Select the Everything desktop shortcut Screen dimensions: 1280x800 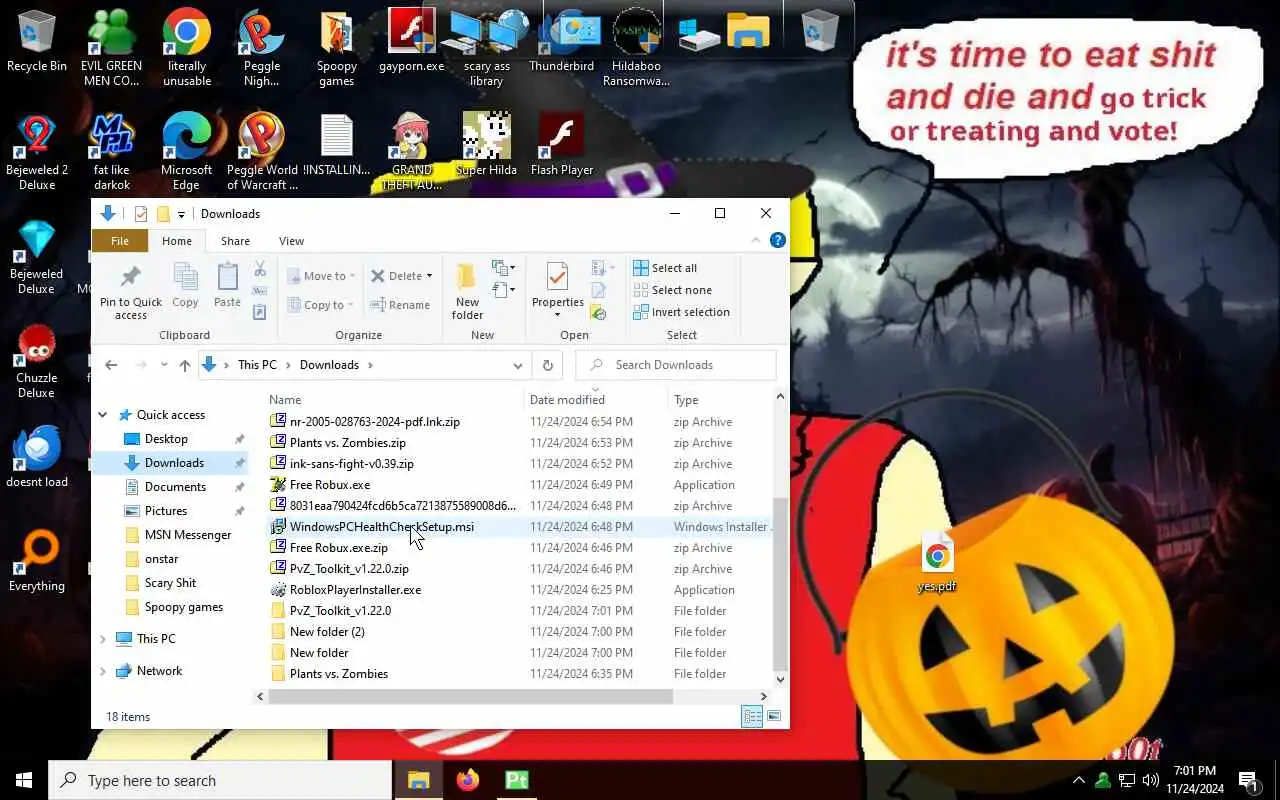click(x=37, y=561)
